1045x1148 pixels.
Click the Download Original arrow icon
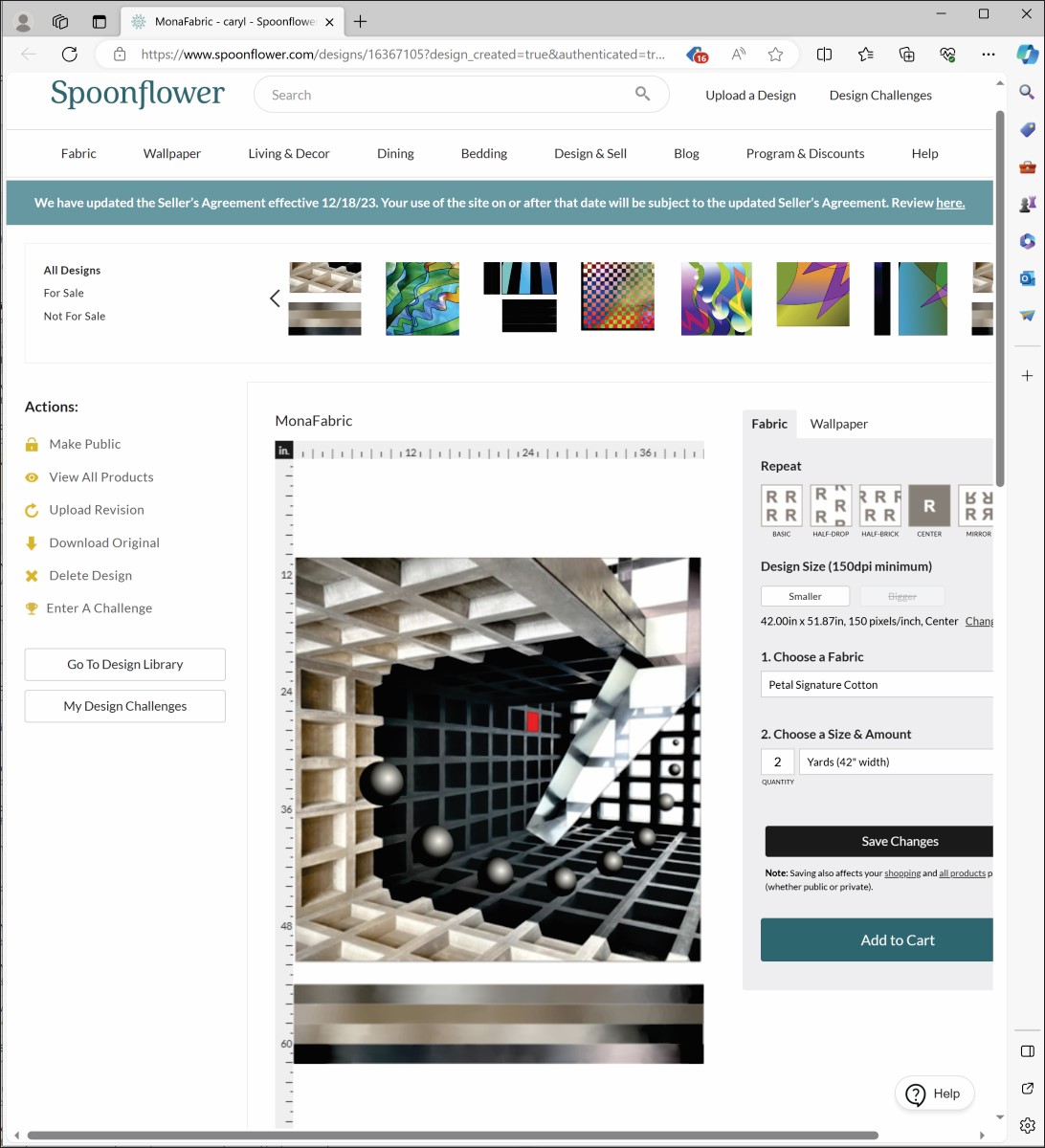click(32, 542)
